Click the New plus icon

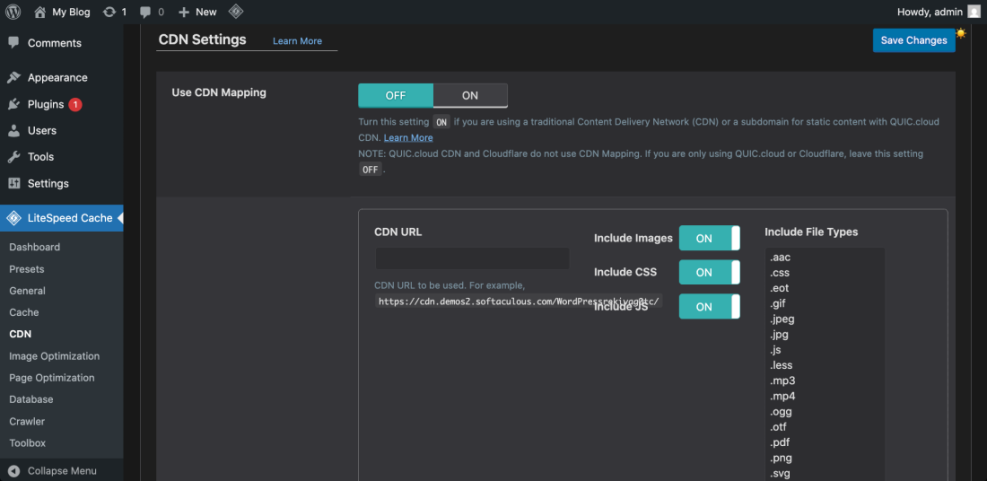[184, 12]
